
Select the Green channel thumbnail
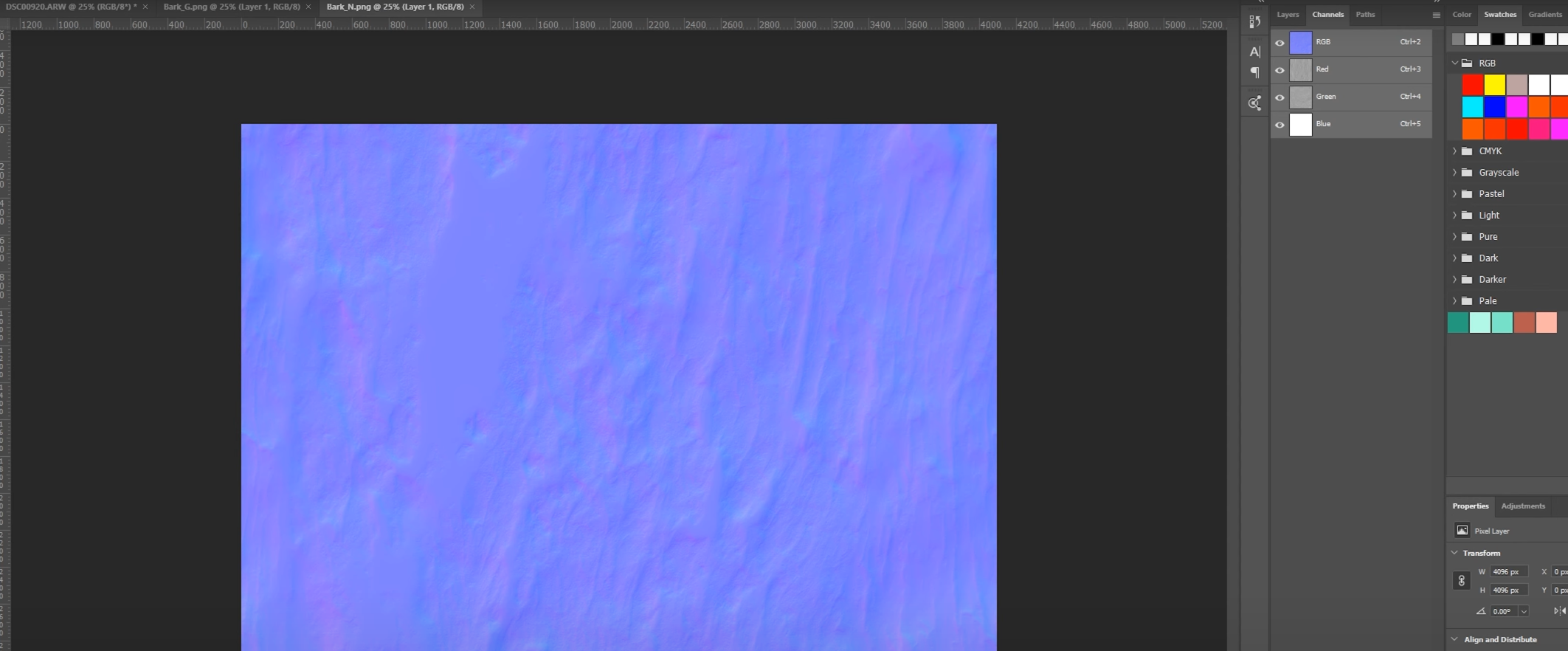1300,97
